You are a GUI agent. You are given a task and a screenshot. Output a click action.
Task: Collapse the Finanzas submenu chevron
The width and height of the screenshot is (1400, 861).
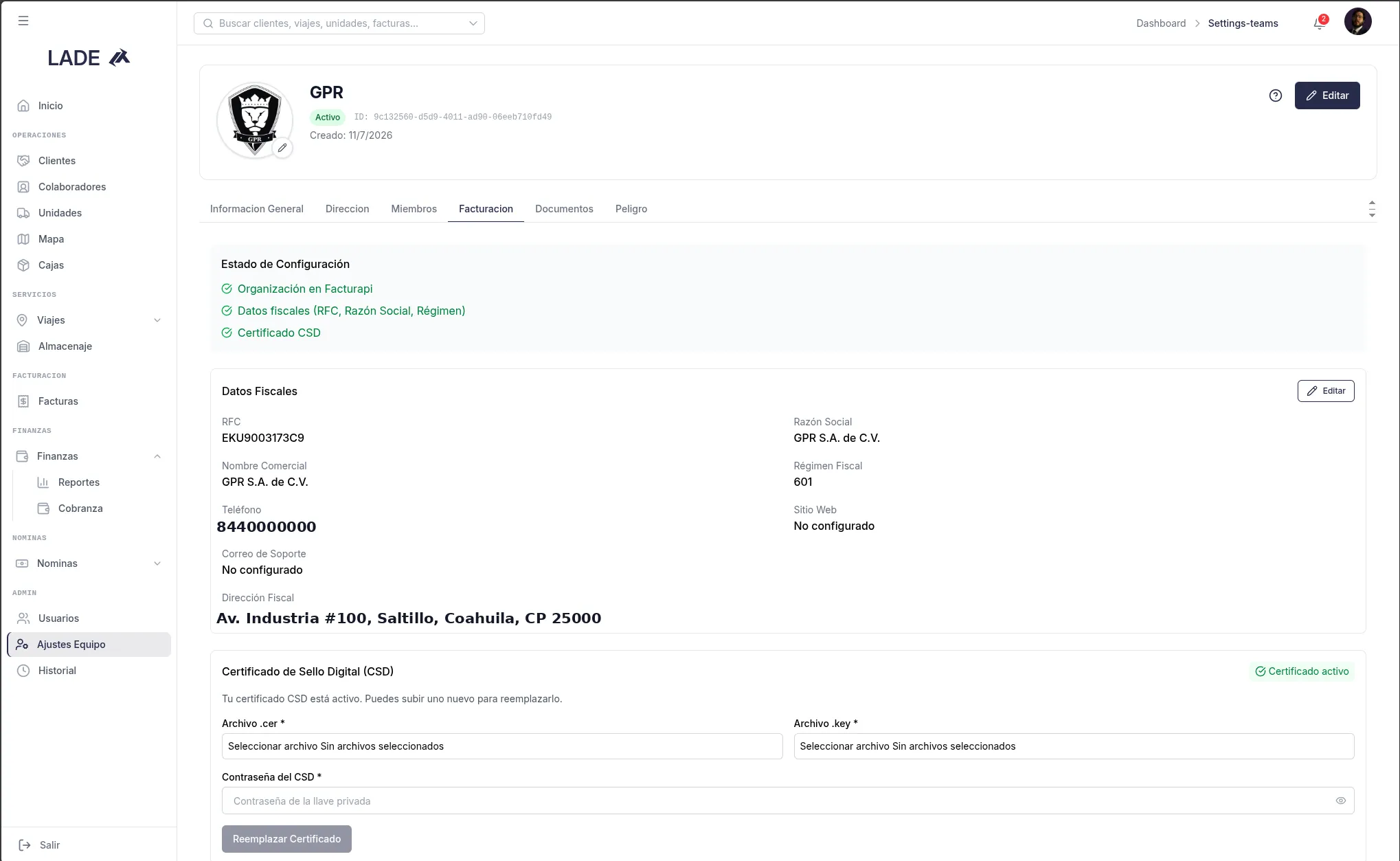click(157, 456)
